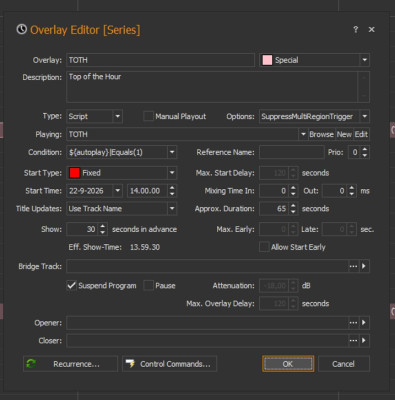
Task: Click New next to Playing field
Action: click(x=344, y=134)
